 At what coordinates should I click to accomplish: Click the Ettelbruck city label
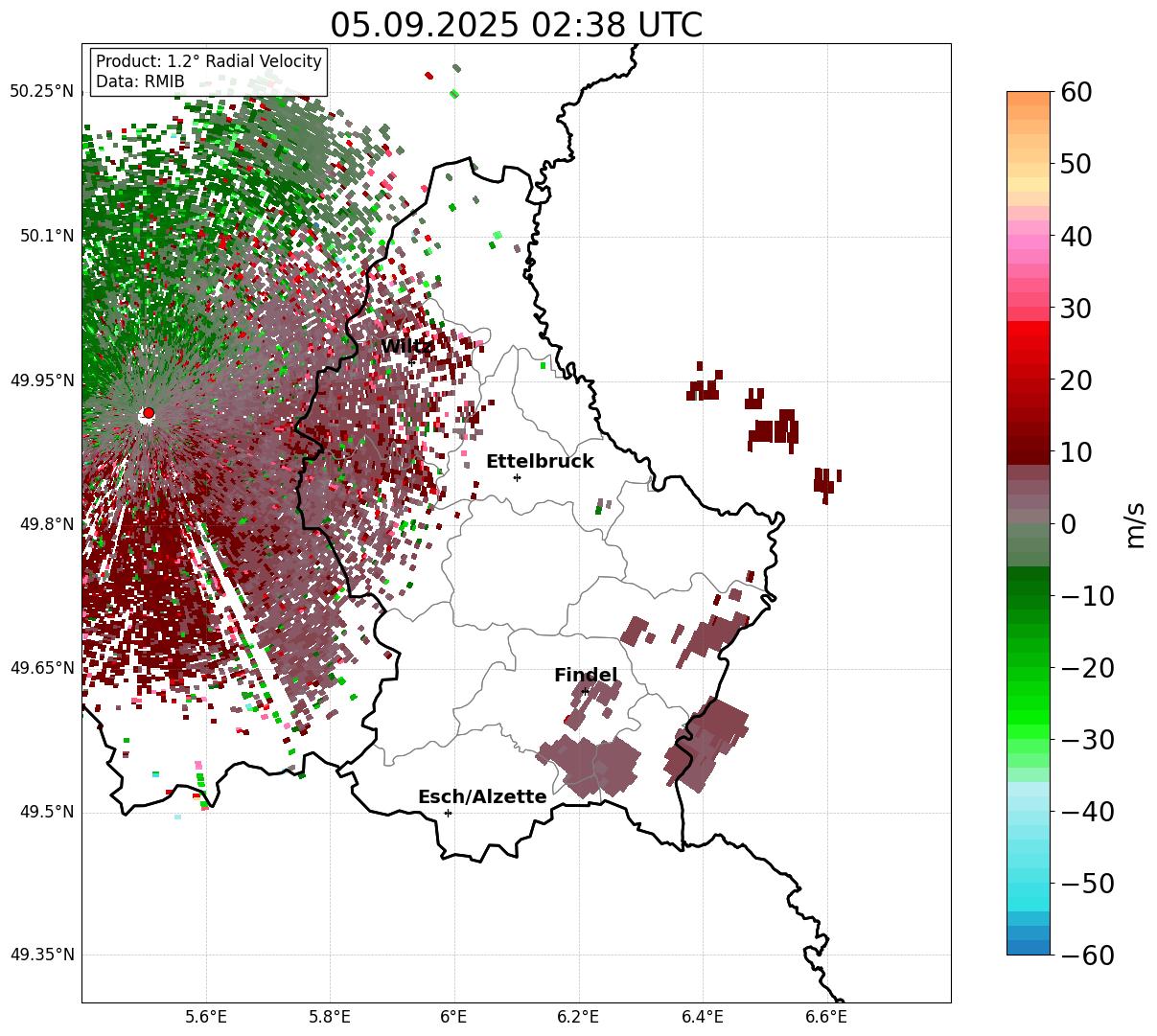point(540,461)
